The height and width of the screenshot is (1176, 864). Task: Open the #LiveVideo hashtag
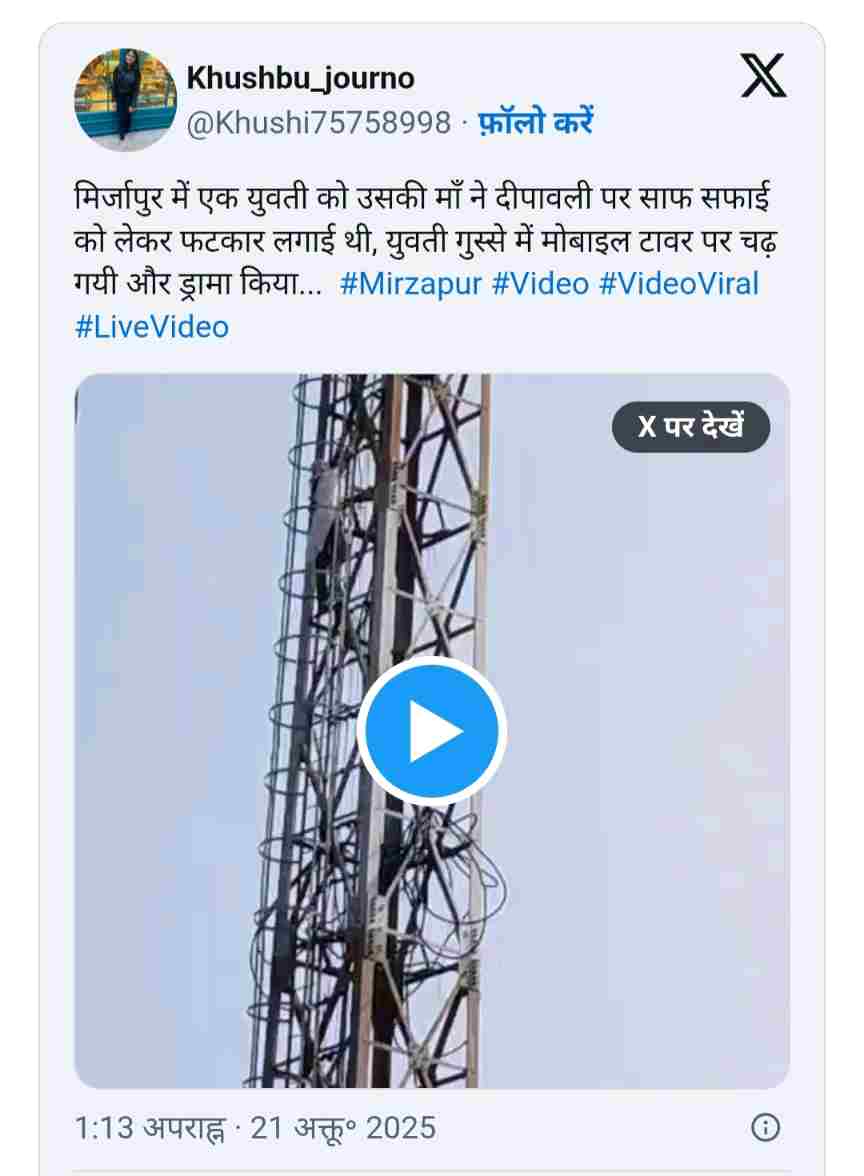coord(152,327)
